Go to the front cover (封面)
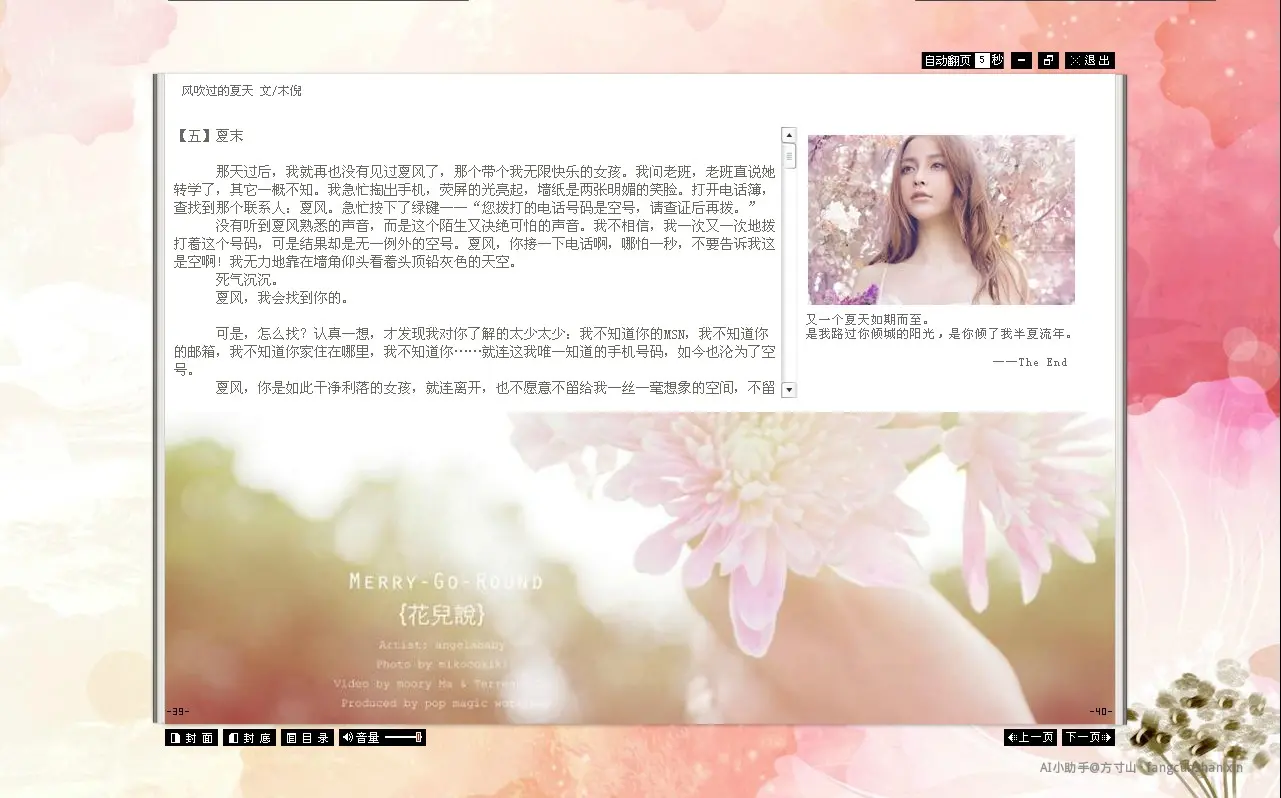1281x798 pixels. click(191, 738)
